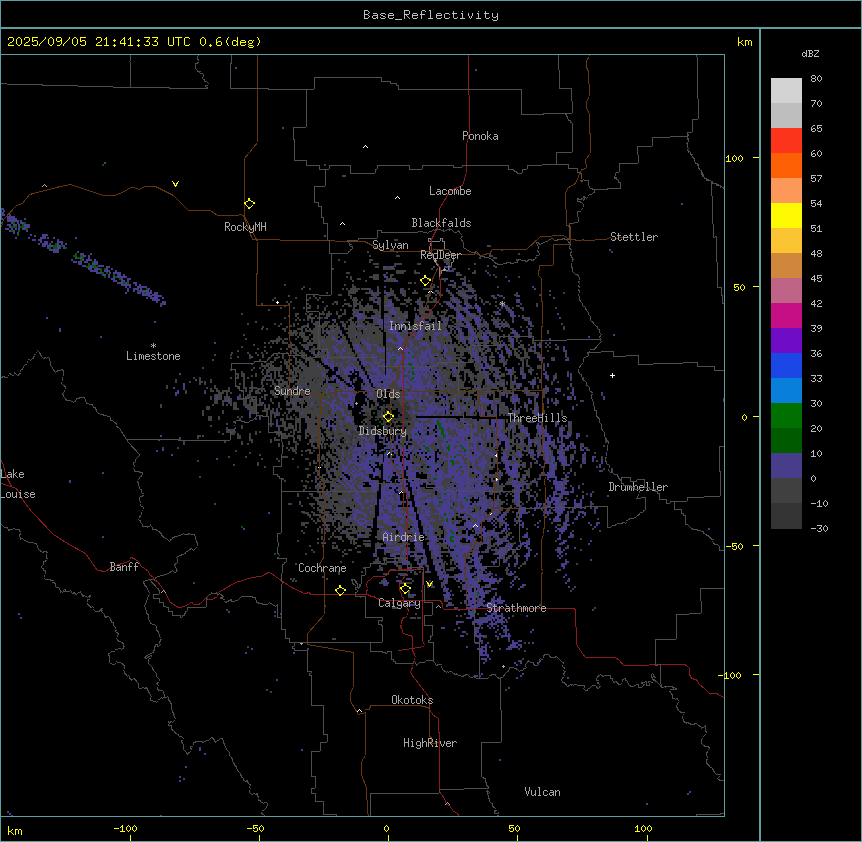
Task: Select the Didsbury town label
Action: pyautogui.click(x=383, y=431)
